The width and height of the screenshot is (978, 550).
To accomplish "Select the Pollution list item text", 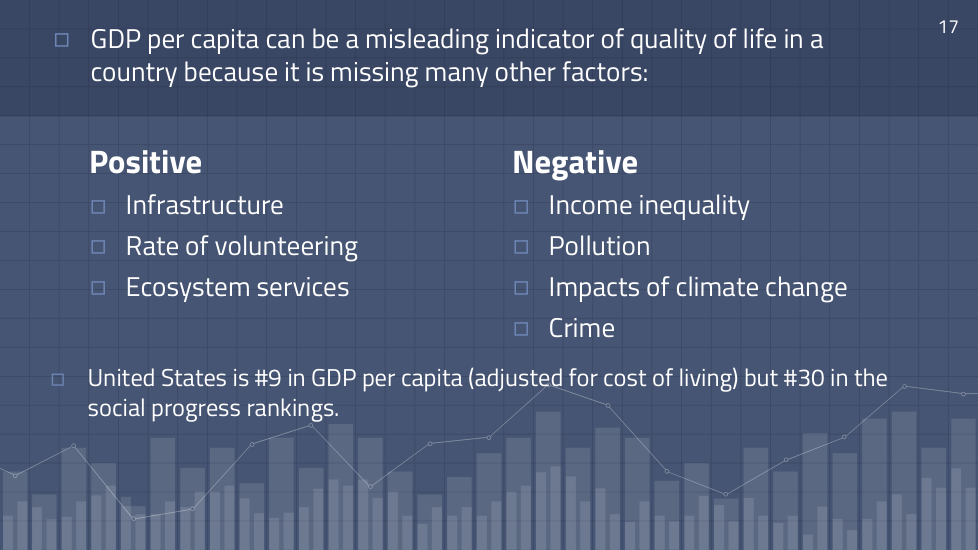I will [x=599, y=246].
